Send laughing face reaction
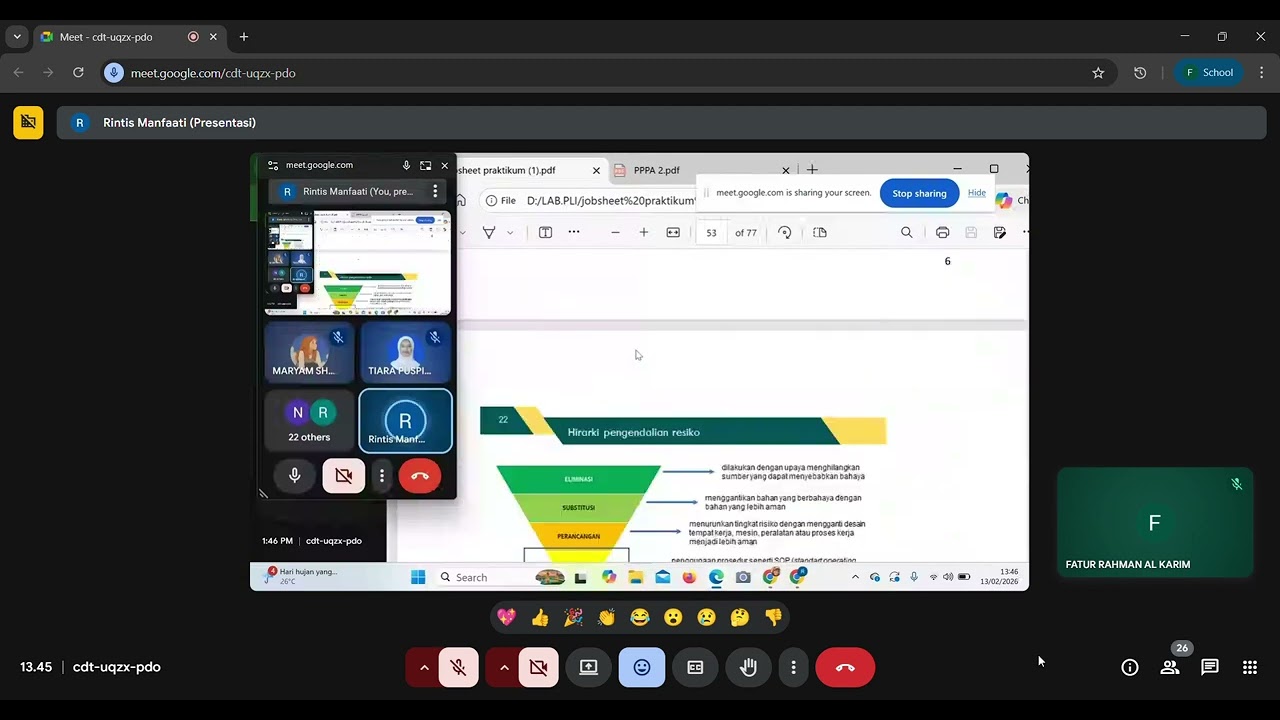The width and height of the screenshot is (1280, 720). [x=640, y=617]
